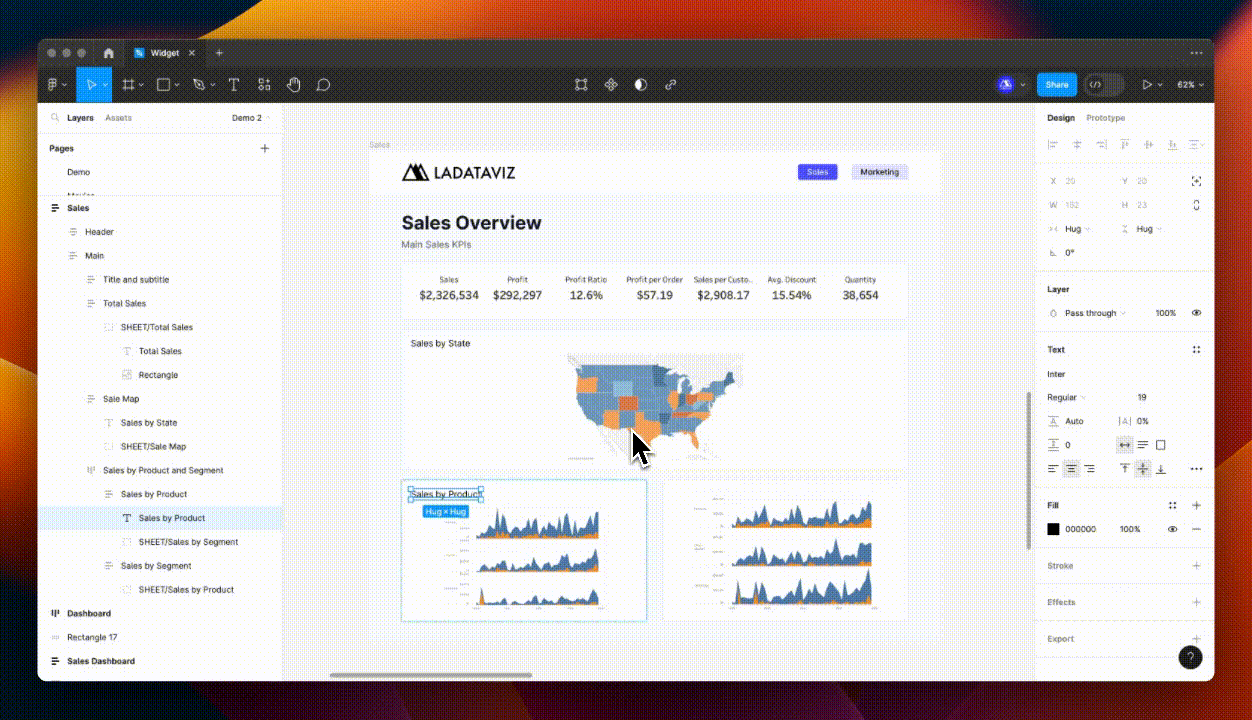1252x720 pixels.
Task: Enable fixed size text resizing
Action: coord(1161,445)
